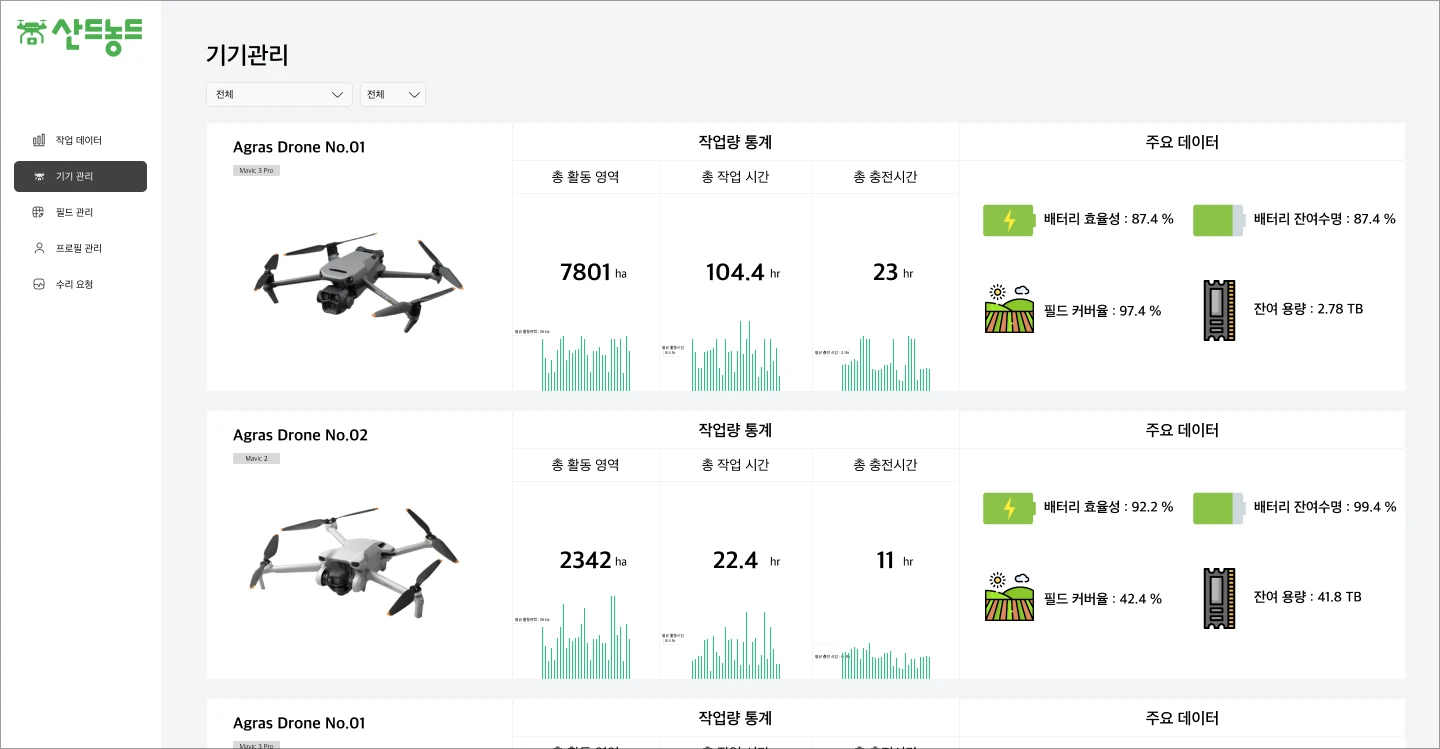
Task: Click 총 활동 영역 header above 2342 ha
Action: coord(585,465)
